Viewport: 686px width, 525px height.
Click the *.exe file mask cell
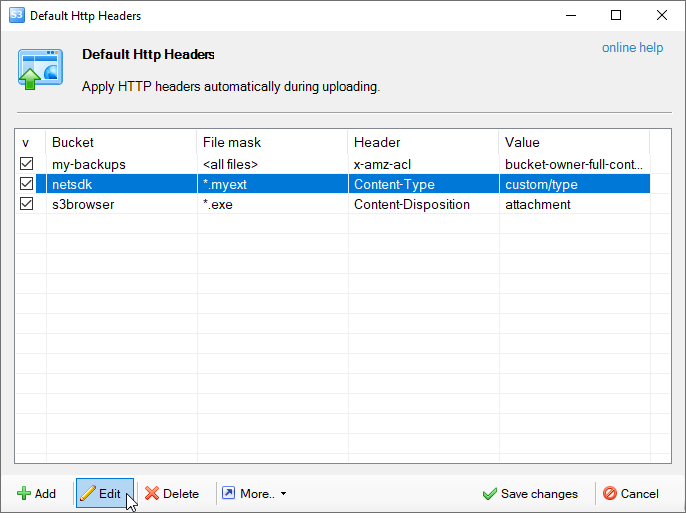pyautogui.click(x=273, y=204)
